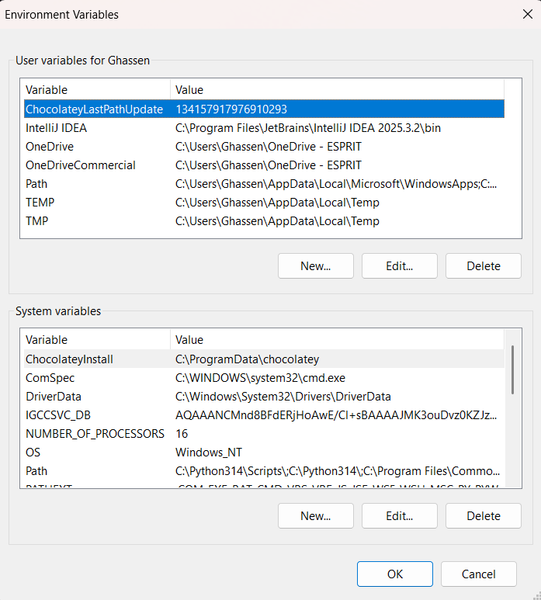Select the ChocolateyInstall system variable
Viewport: 541px width, 600px height.
coord(264,359)
